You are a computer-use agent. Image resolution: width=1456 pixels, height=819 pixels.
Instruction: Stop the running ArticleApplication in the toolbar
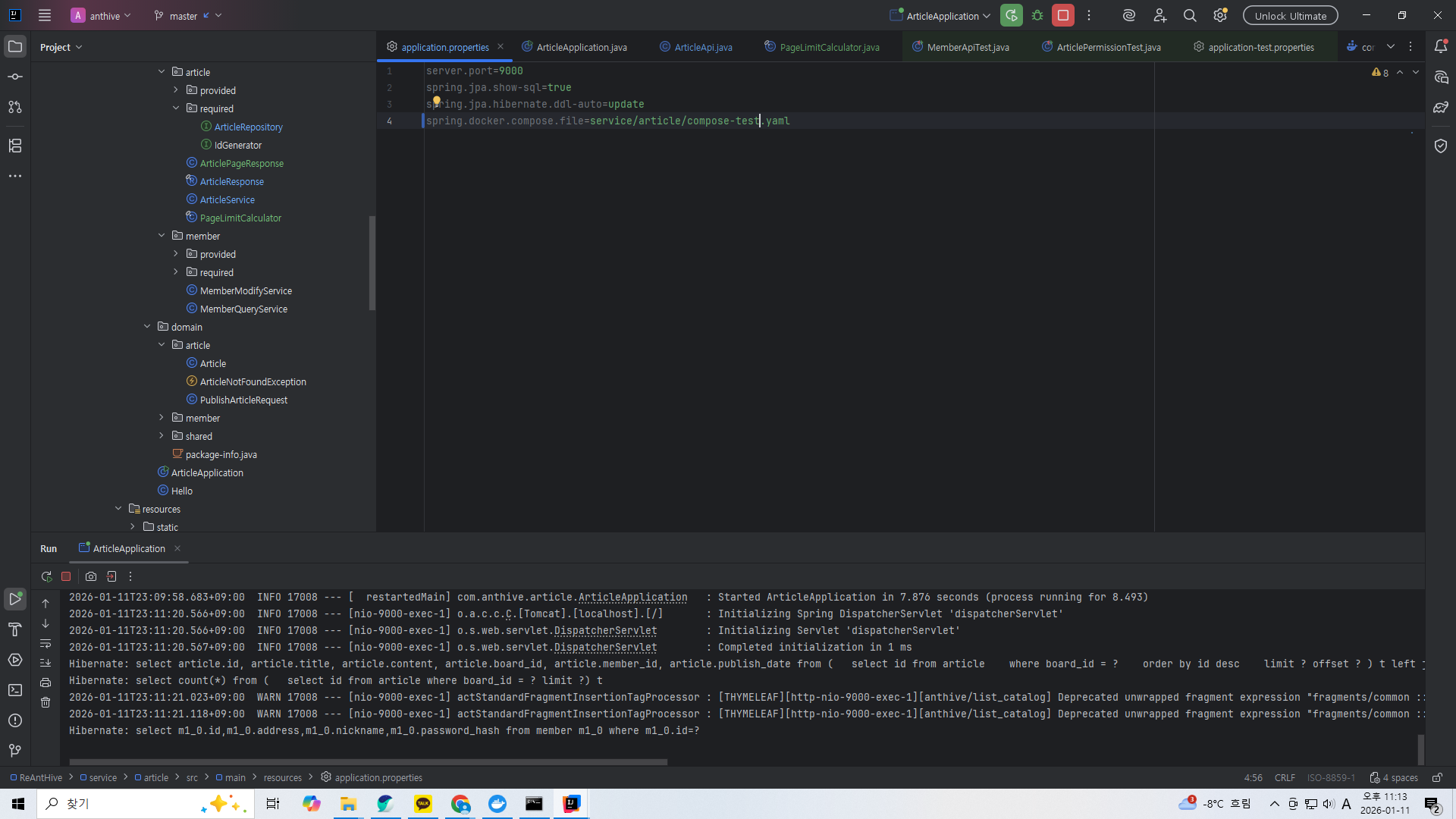click(x=1063, y=15)
